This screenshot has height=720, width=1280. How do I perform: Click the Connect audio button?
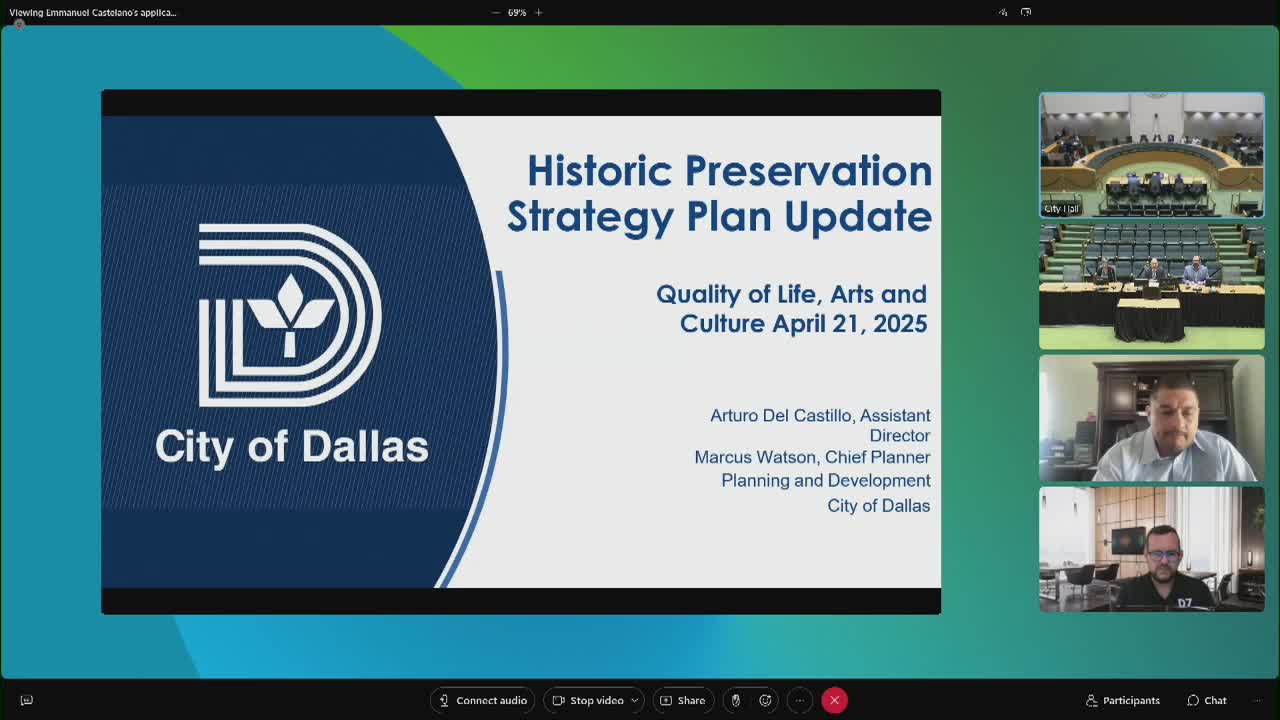(482, 700)
